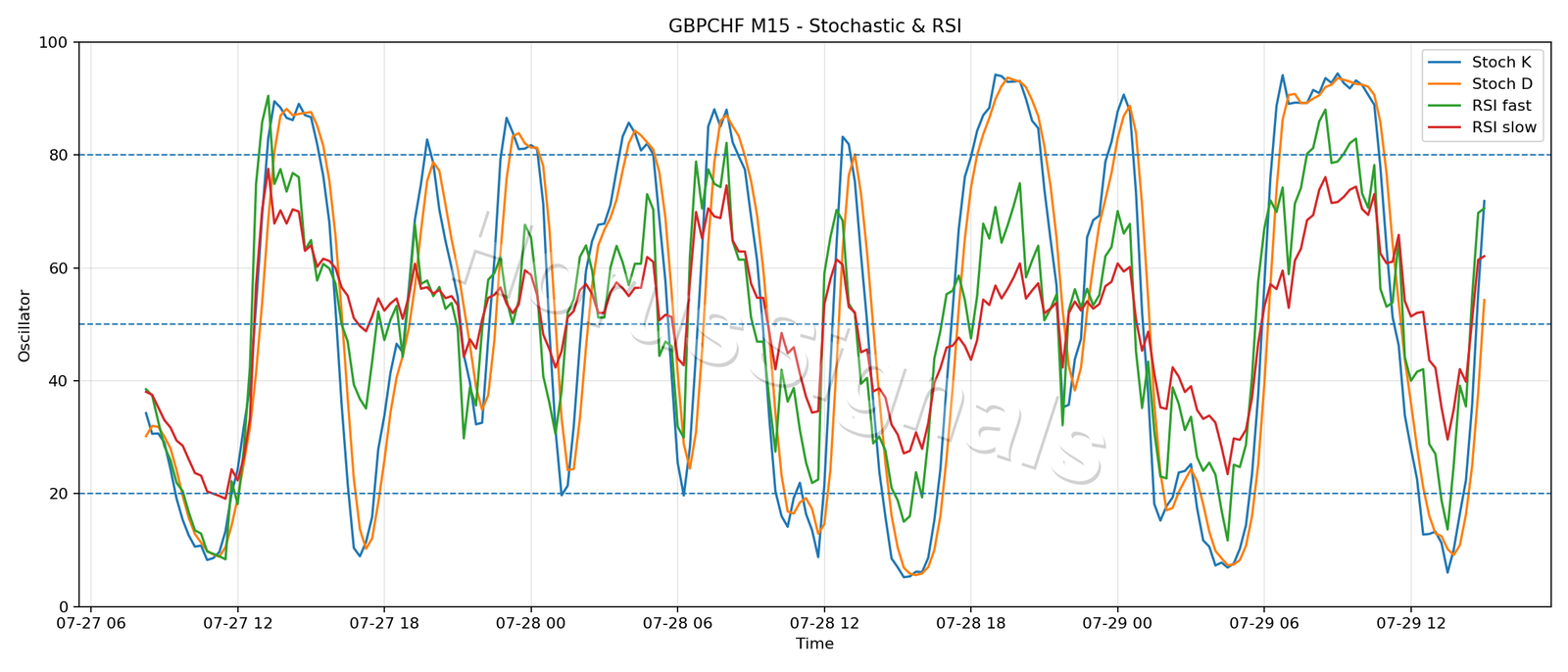Click the Time x-axis label
Image resolution: width=1568 pixels, height=672 pixels.
(x=814, y=644)
